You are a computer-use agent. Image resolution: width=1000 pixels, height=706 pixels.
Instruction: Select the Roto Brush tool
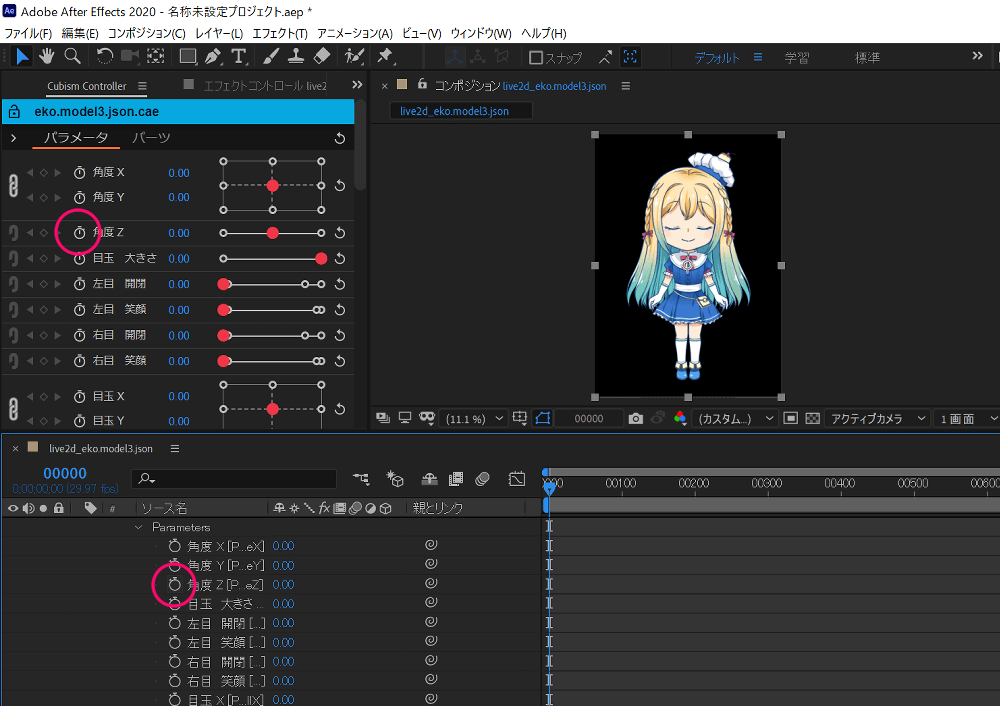coord(354,57)
